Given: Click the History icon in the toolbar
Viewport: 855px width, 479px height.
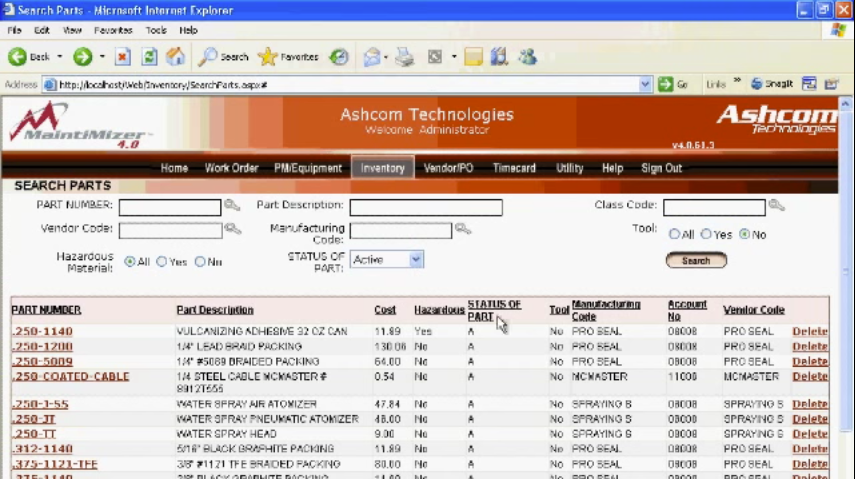Looking at the screenshot, I should [339, 56].
